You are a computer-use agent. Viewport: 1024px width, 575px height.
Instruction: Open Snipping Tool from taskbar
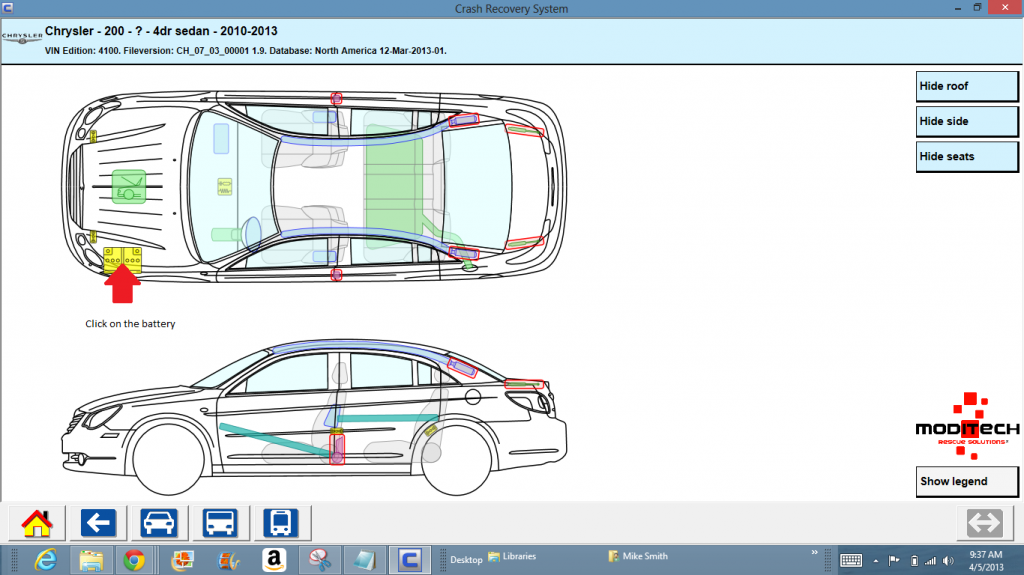pyautogui.click(x=319, y=560)
